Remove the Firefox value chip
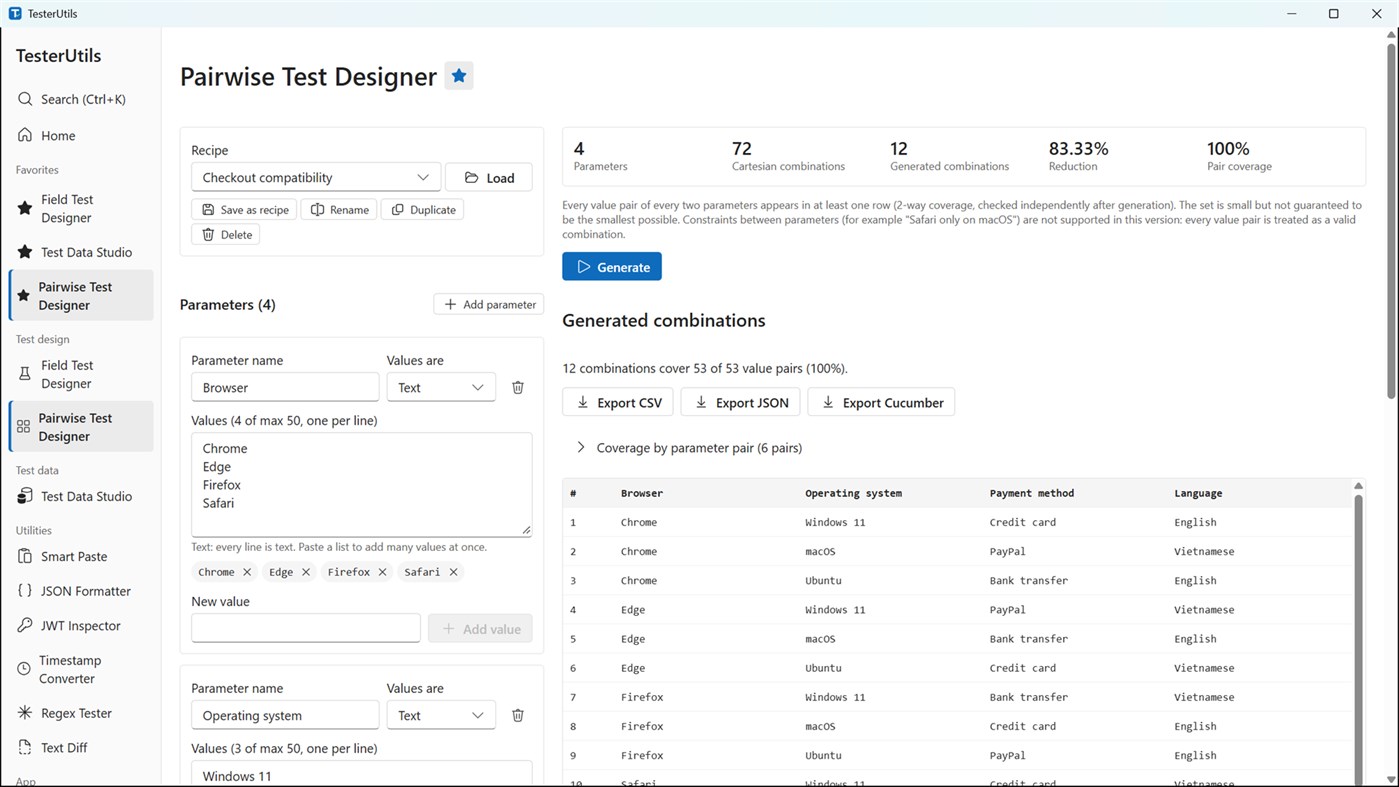The image size is (1399, 787). pyautogui.click(x=382, y=572)
